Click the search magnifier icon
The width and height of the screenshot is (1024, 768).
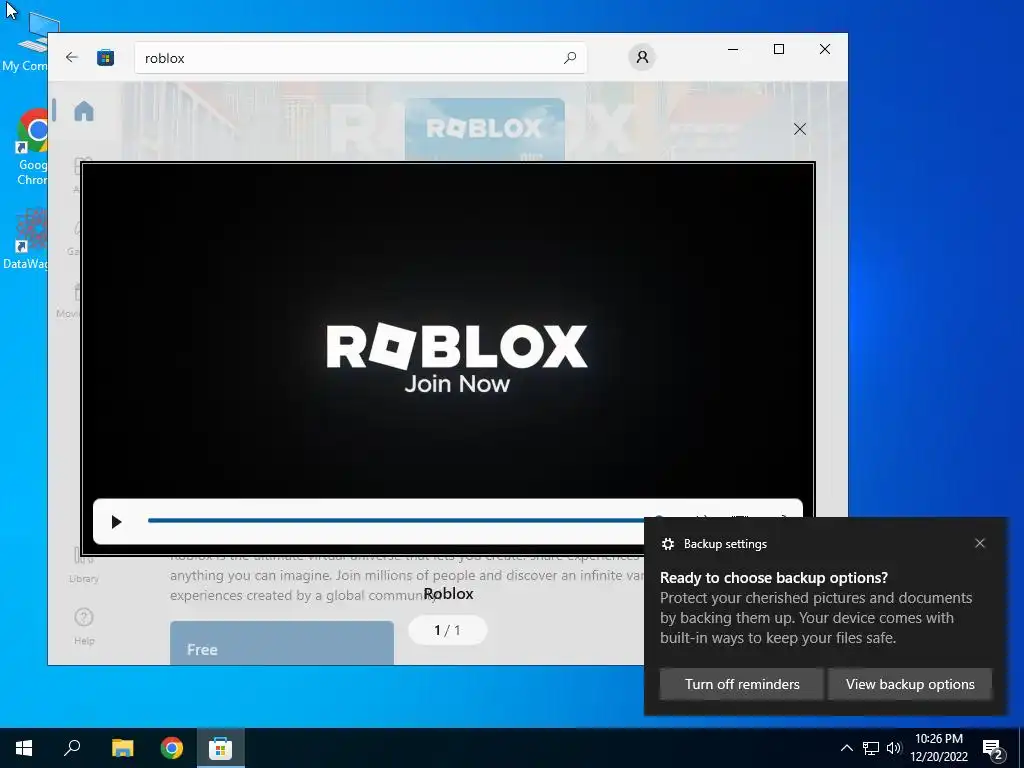tap(570, 57)
